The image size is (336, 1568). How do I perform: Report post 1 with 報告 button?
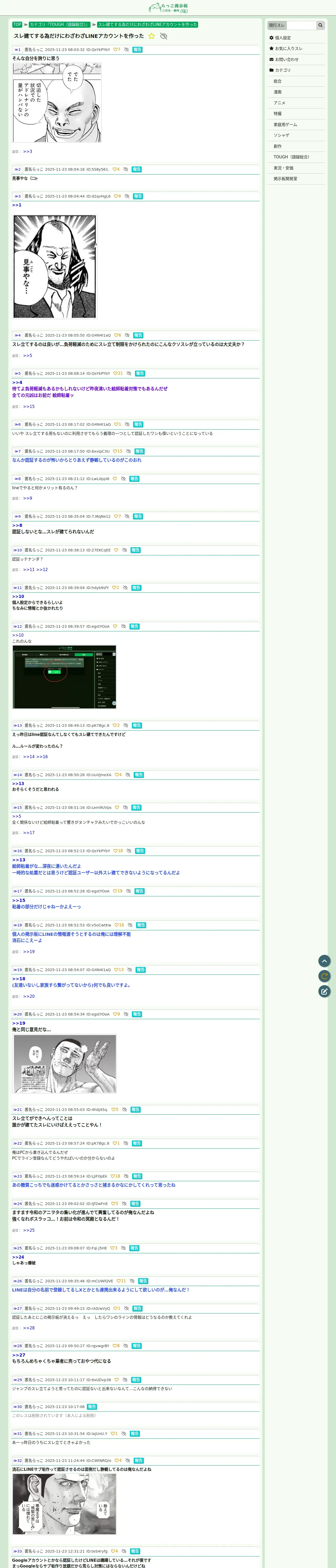(x=137, y=50)
